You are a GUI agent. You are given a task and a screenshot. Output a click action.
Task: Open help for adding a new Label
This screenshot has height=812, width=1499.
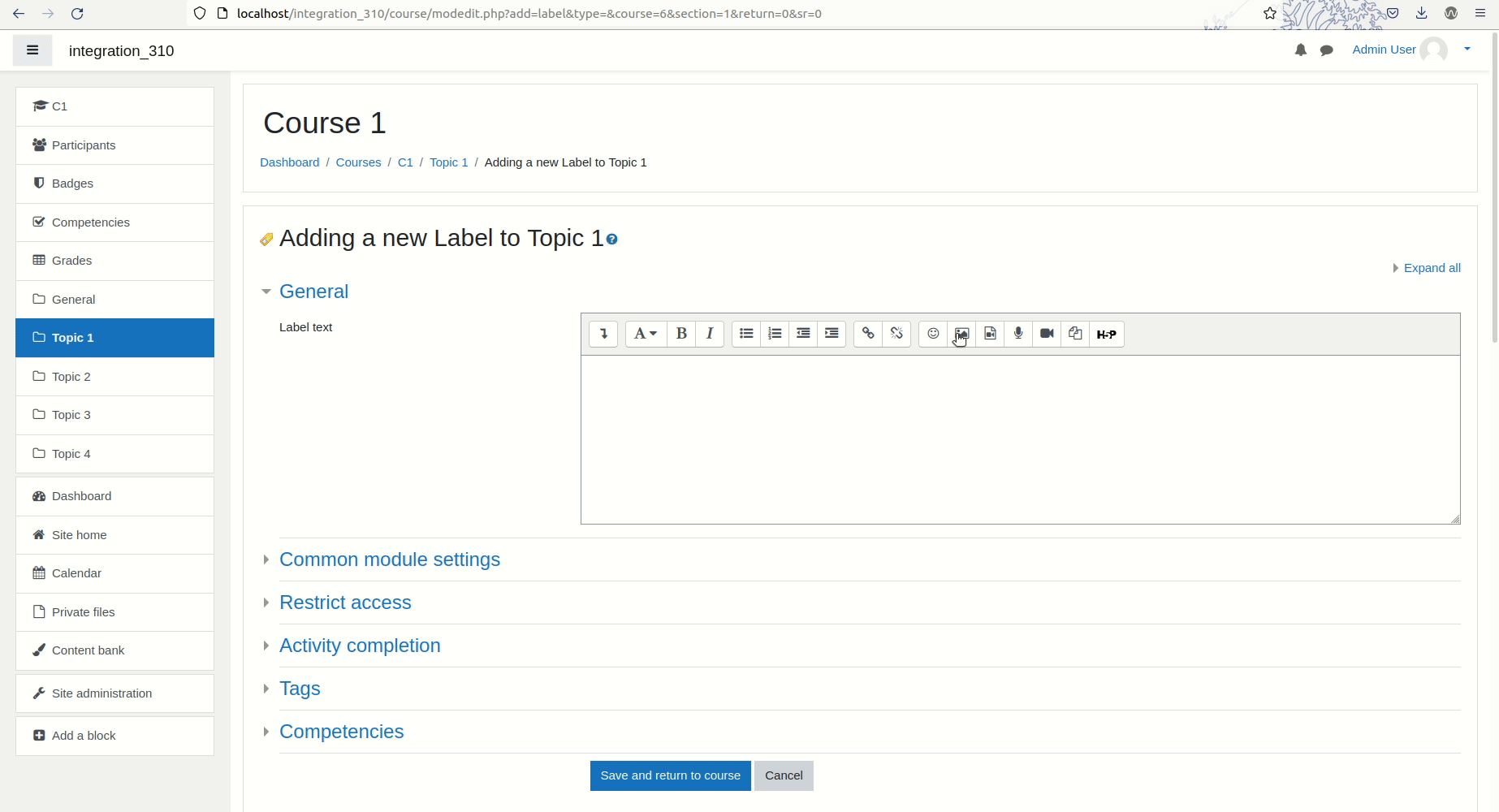click(x=612, y=240)
